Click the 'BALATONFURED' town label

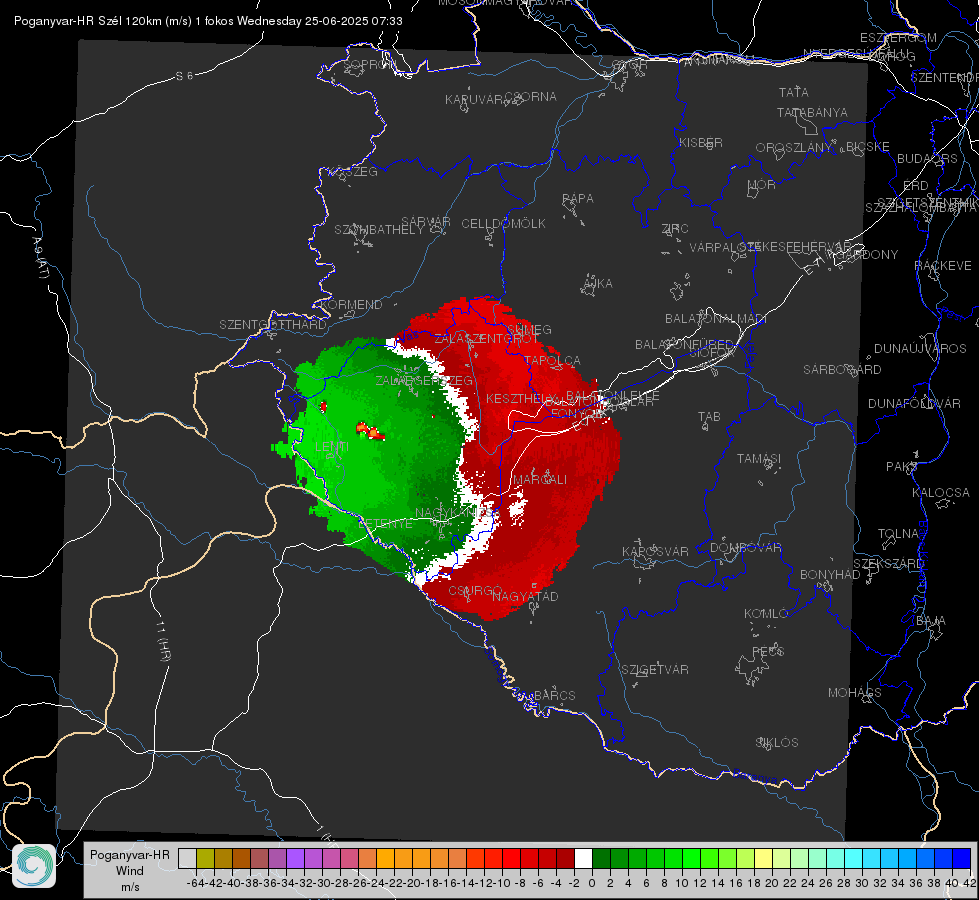pos(684,345)
